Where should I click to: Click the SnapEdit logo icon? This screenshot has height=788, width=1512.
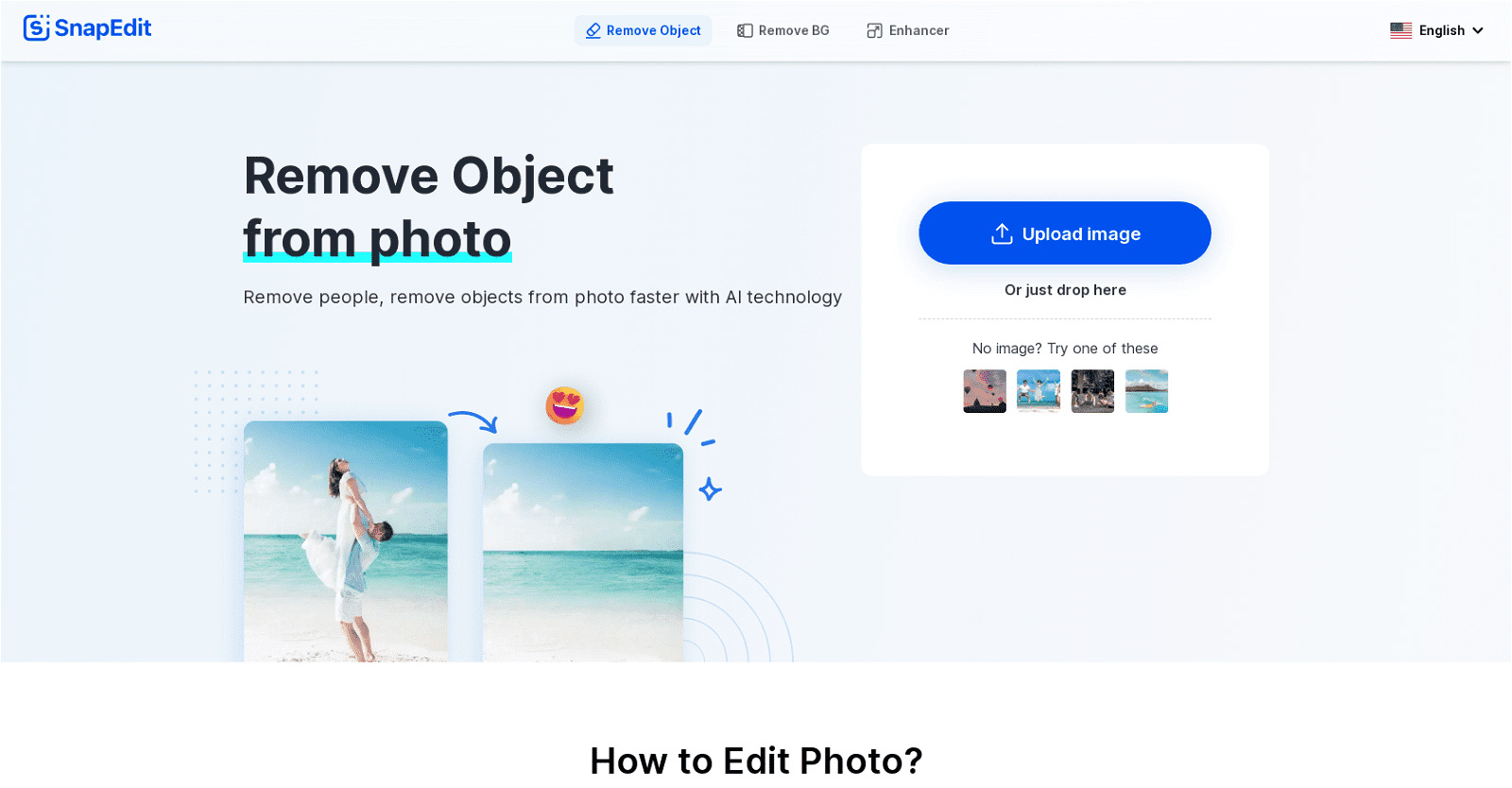[36, 28]
